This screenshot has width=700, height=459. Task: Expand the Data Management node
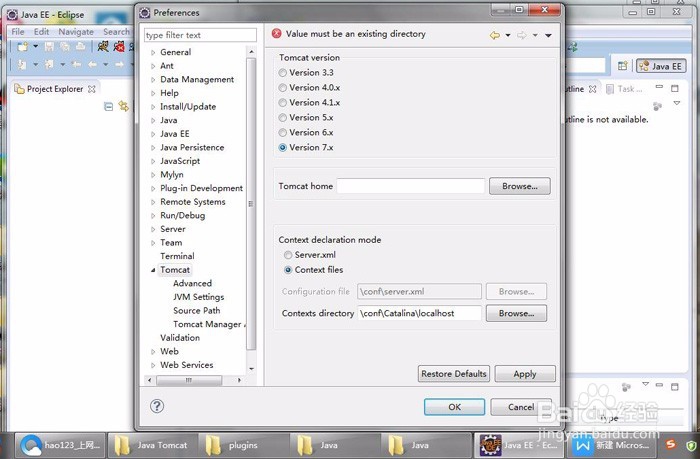[x=153, y=80]
